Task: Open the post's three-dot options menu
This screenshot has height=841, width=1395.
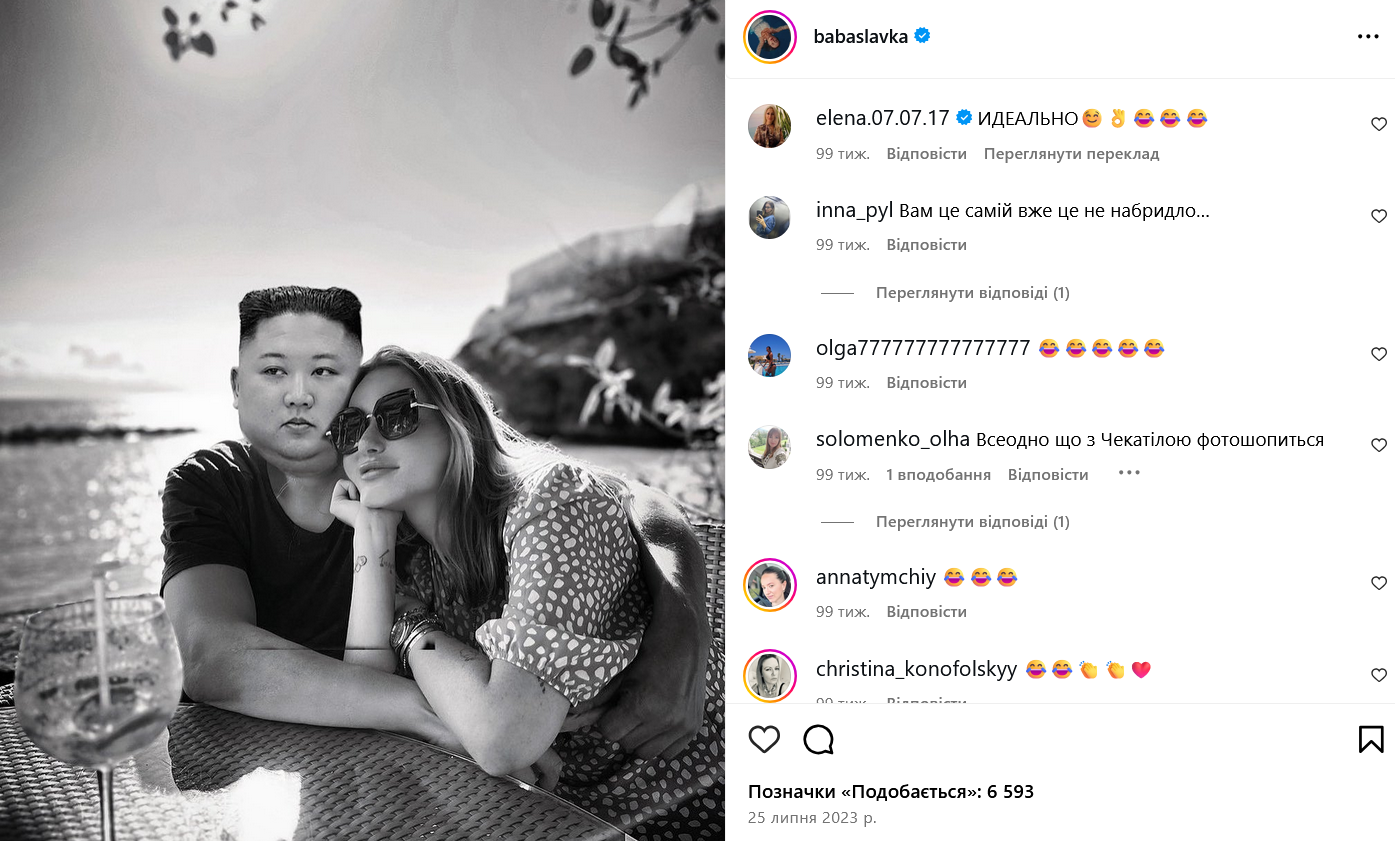Action: 1368,37
